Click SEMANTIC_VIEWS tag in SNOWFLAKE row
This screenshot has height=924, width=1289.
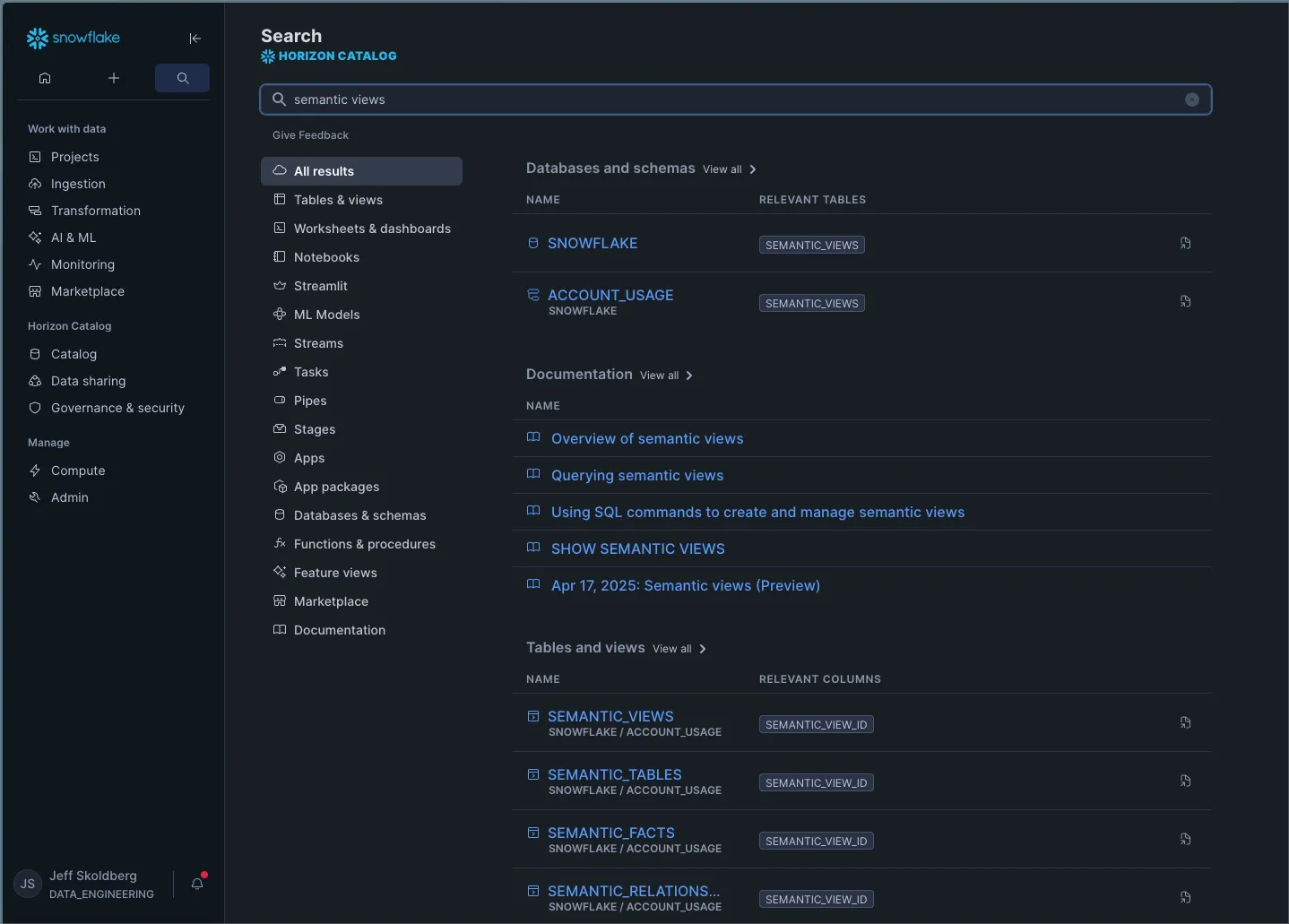click(812, 245)
